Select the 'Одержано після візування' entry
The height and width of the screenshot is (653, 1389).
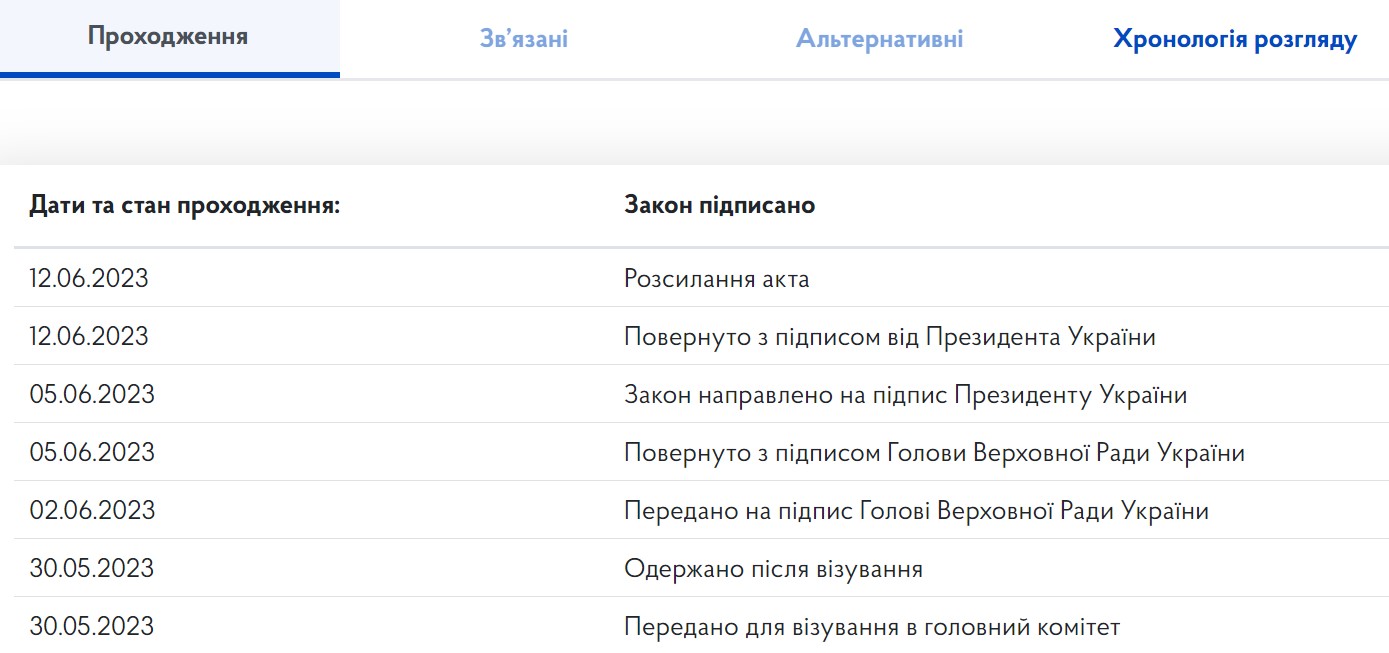point(773,569)
